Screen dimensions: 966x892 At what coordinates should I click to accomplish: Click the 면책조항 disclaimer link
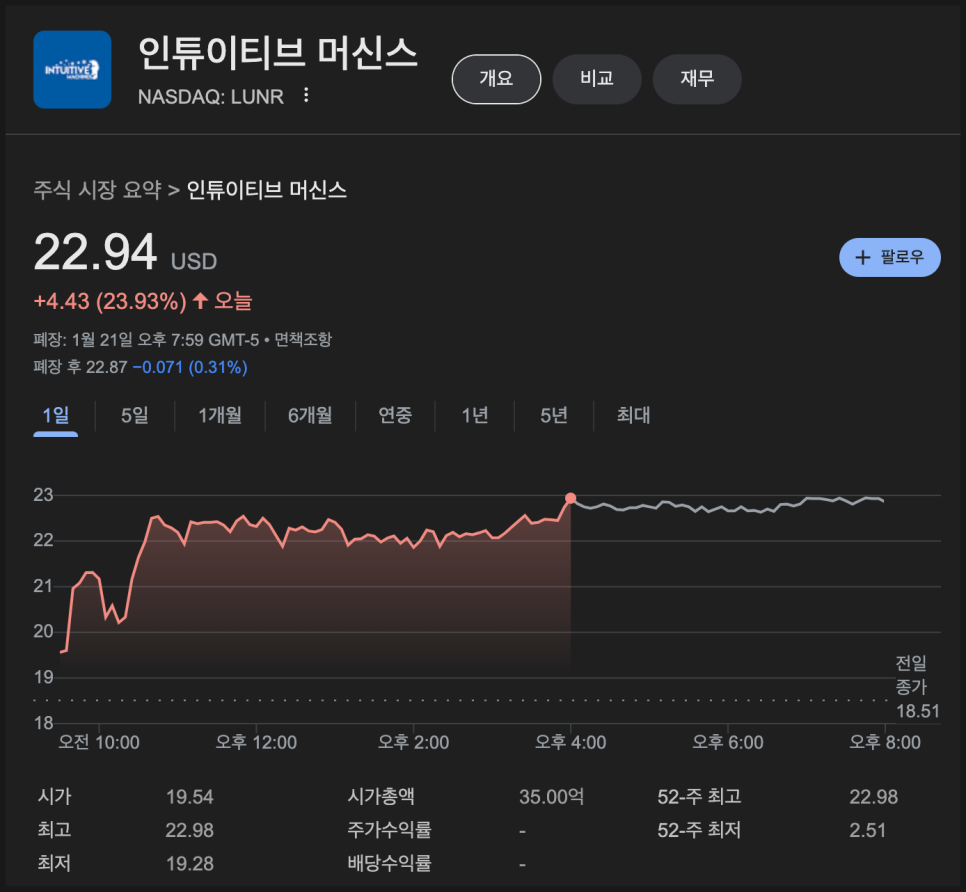[303, 339]
